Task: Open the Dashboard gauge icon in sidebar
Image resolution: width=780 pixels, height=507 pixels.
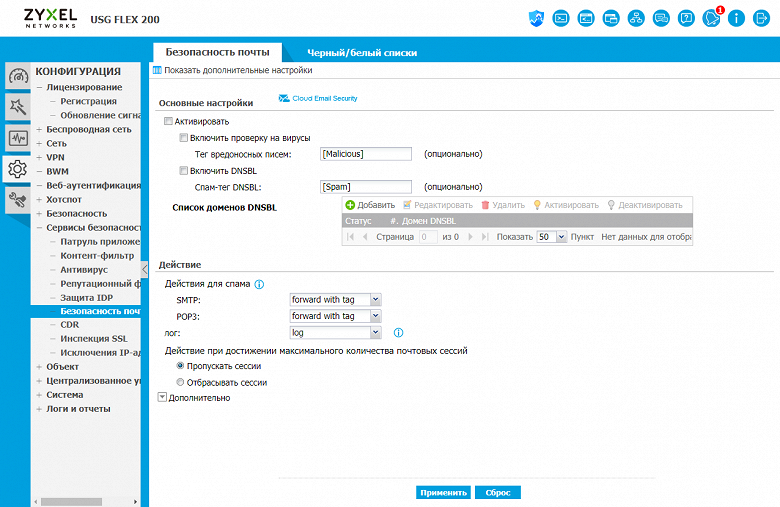Action: tap(18, 76)
